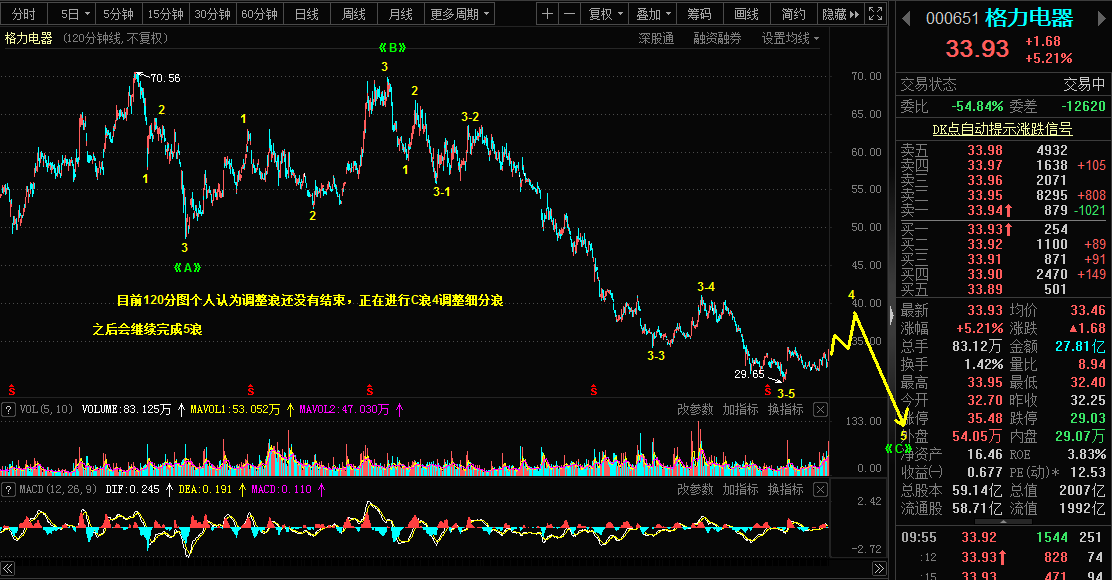The height and width of the screenshot is (580, 1112).
Task: Open 深股通 info
Action: [656, 38]
